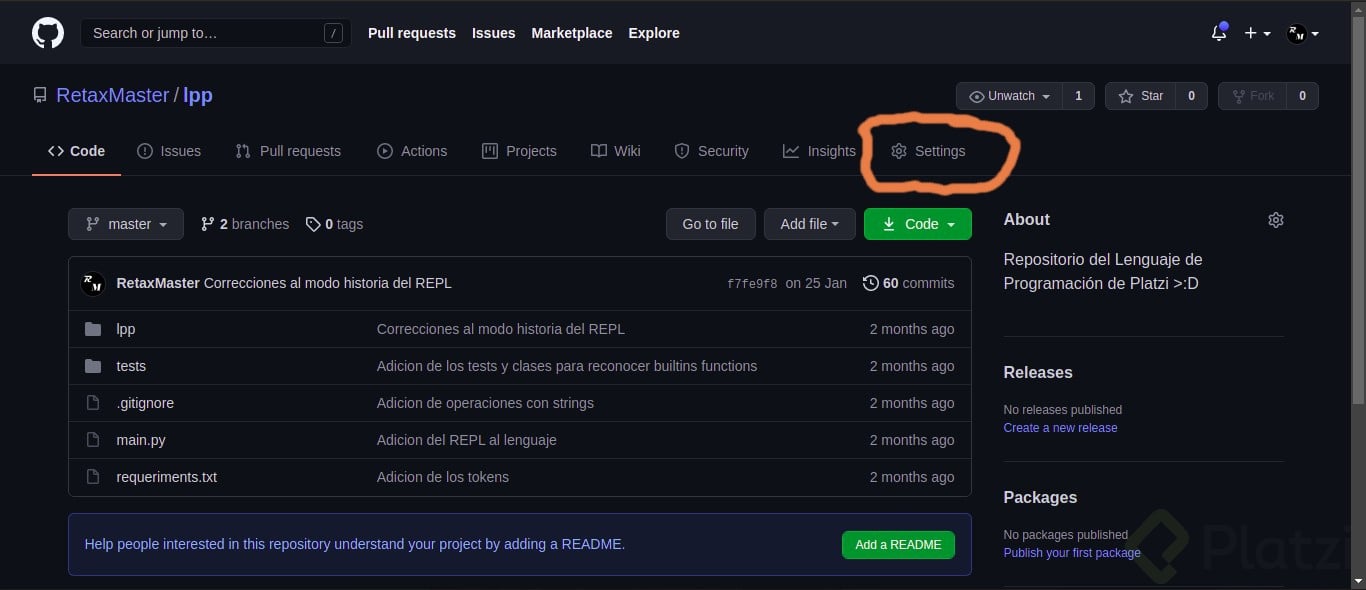Click the Go to file button

[x=710, y=224]
